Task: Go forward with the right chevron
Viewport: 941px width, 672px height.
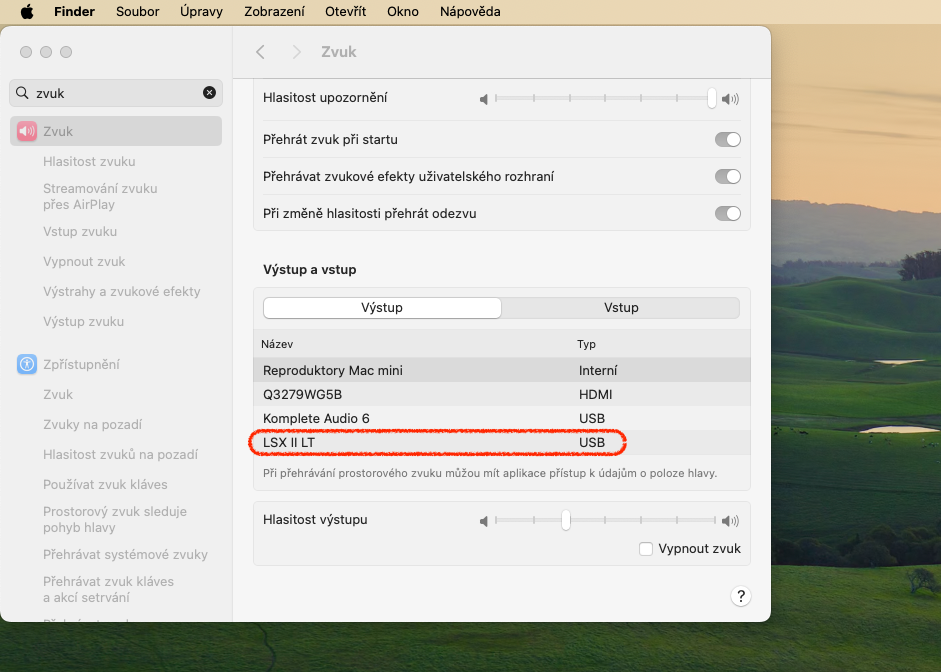Action: click(296, 52)
